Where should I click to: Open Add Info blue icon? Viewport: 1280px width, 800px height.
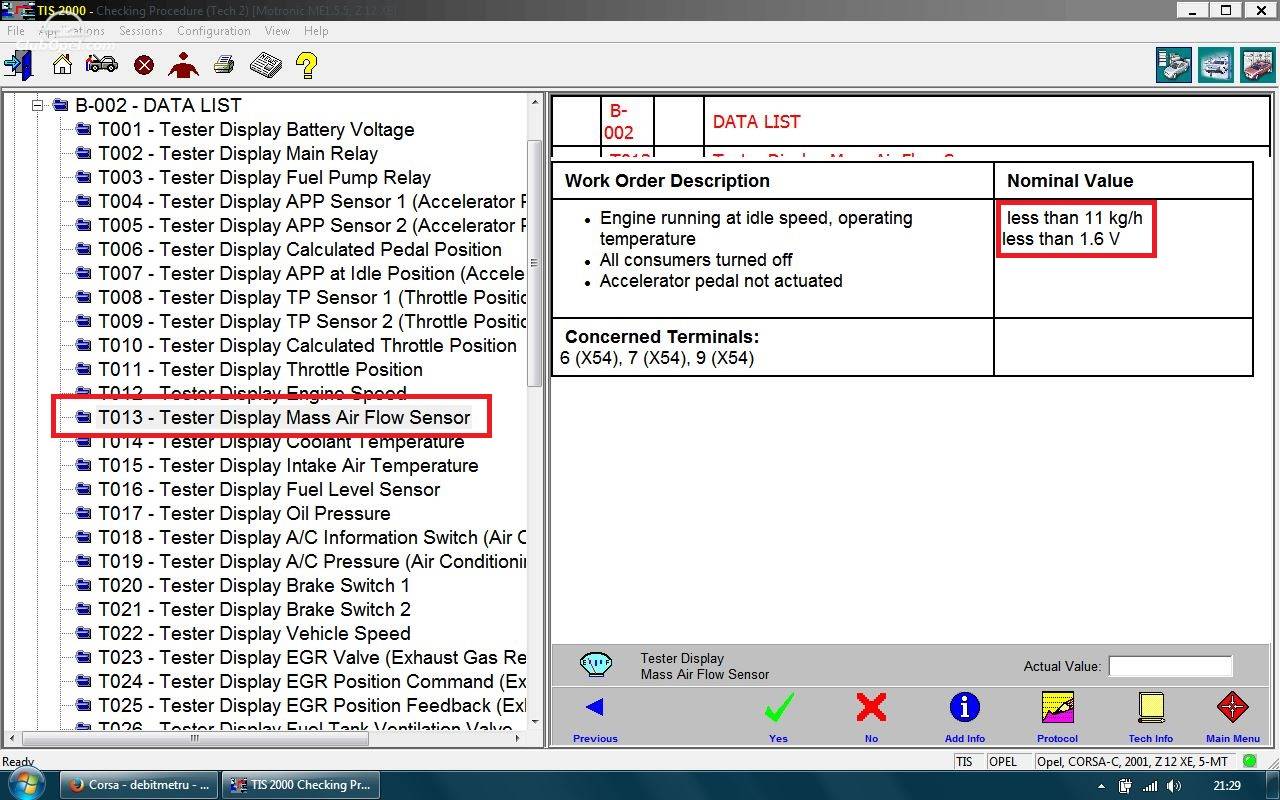tap(964, 716)
